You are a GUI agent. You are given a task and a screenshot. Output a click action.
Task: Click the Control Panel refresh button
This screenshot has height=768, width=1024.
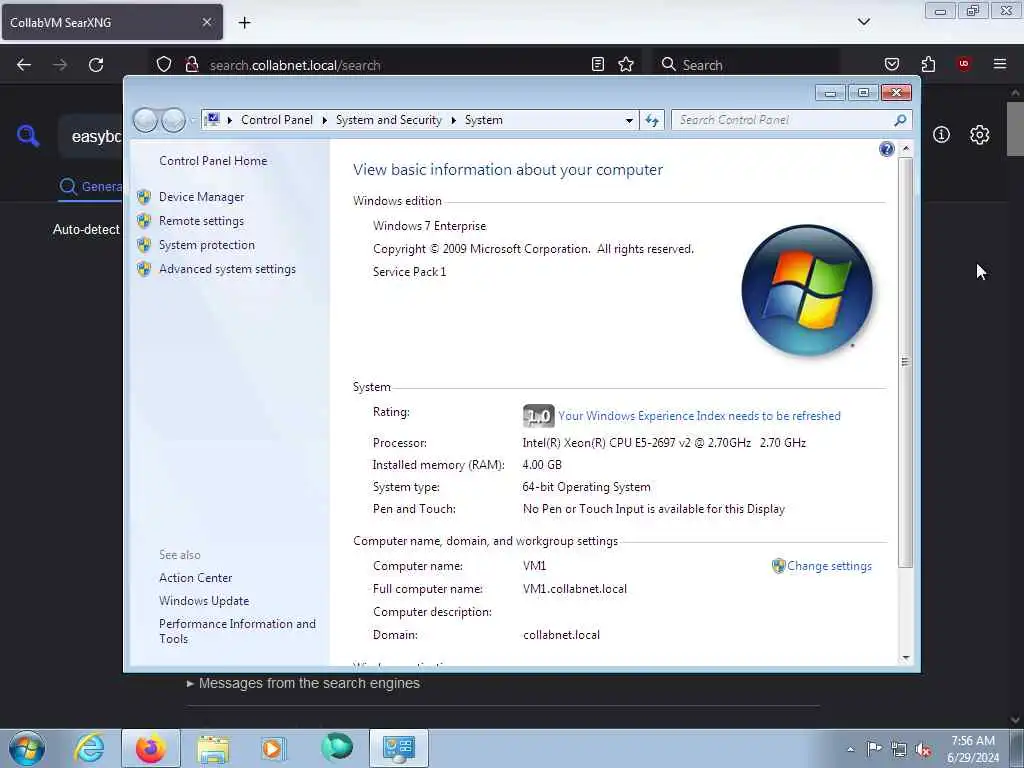point(652,120)
